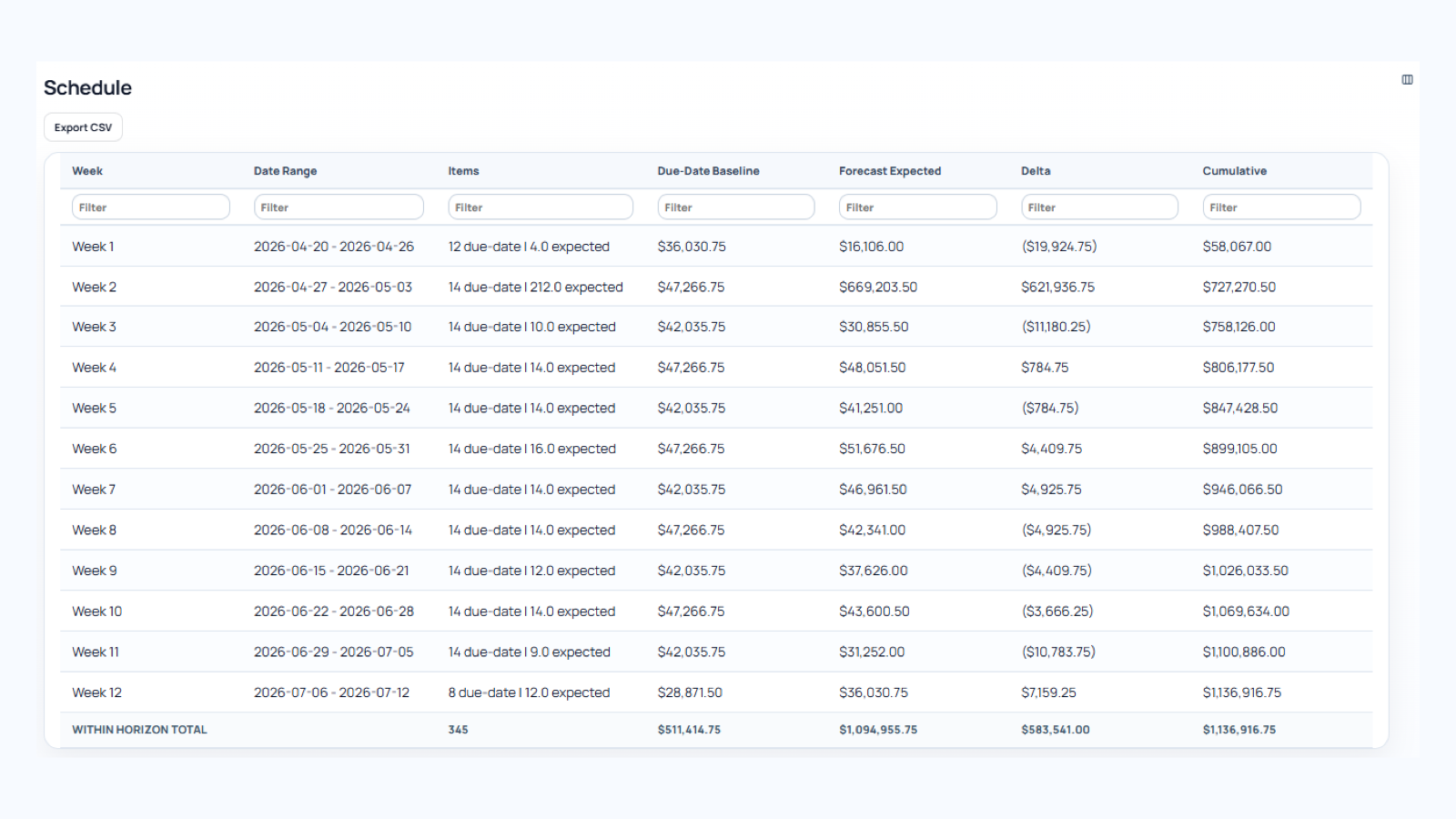Select the Week 4 row label
This screenshot has height=819, width=1456.
click(x=94, y=368)
